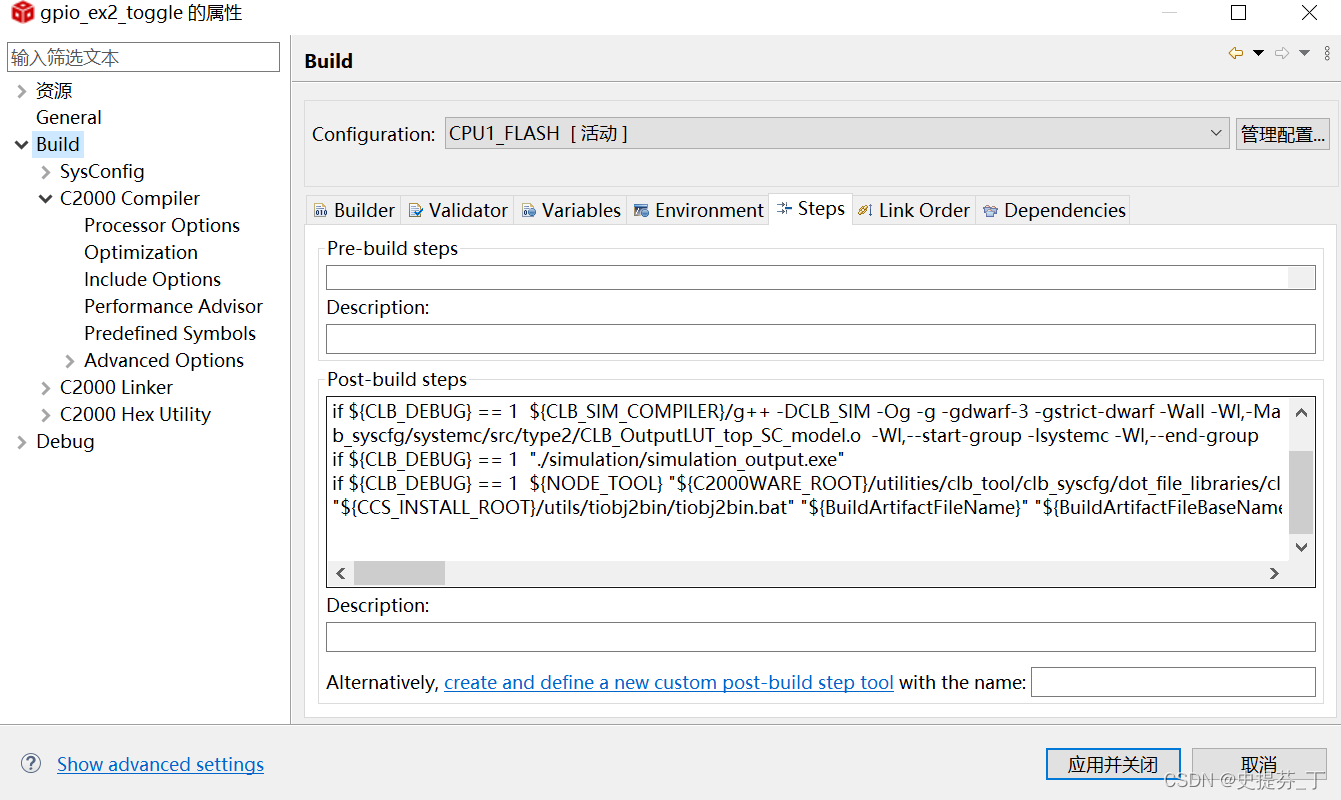Collapse the Build tree node
This screenshot has height=800, width=1341.
pos(21,145)
